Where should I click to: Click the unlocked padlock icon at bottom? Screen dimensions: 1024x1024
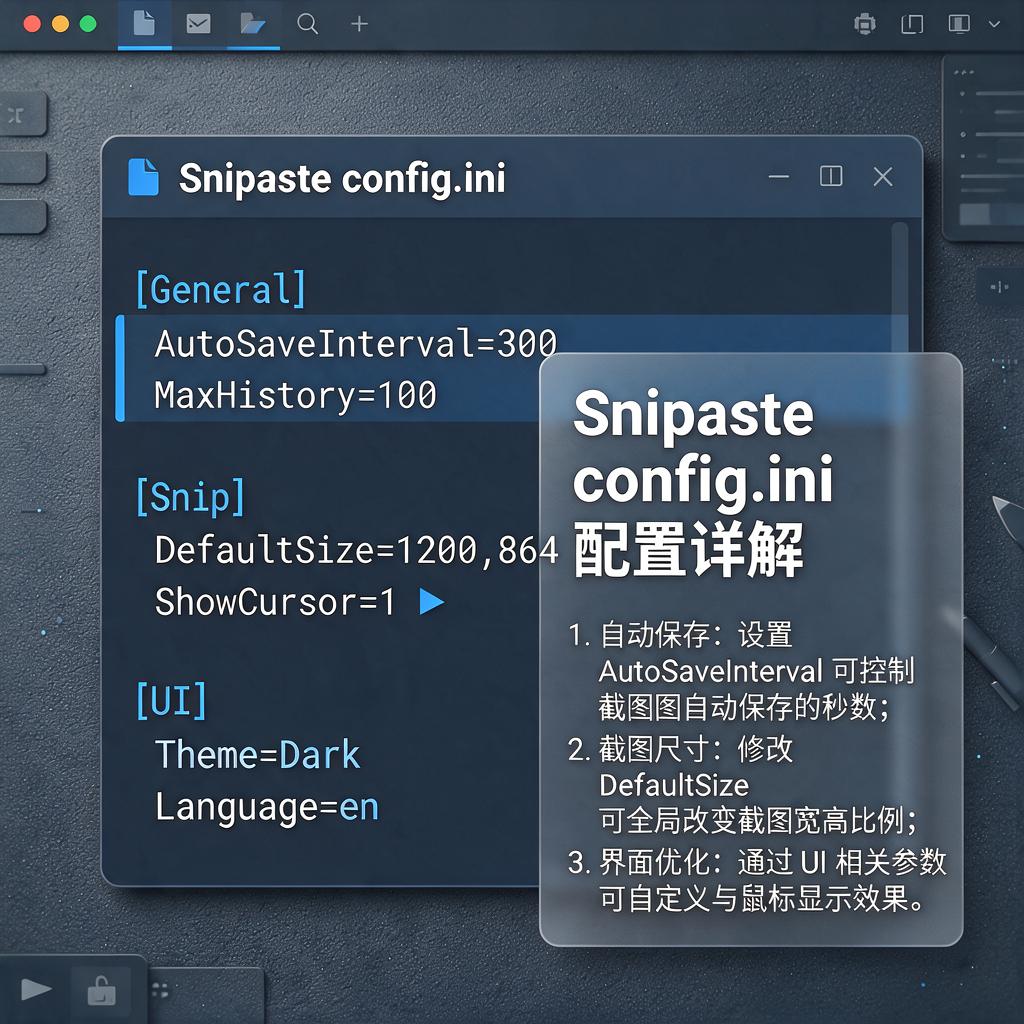102,990
